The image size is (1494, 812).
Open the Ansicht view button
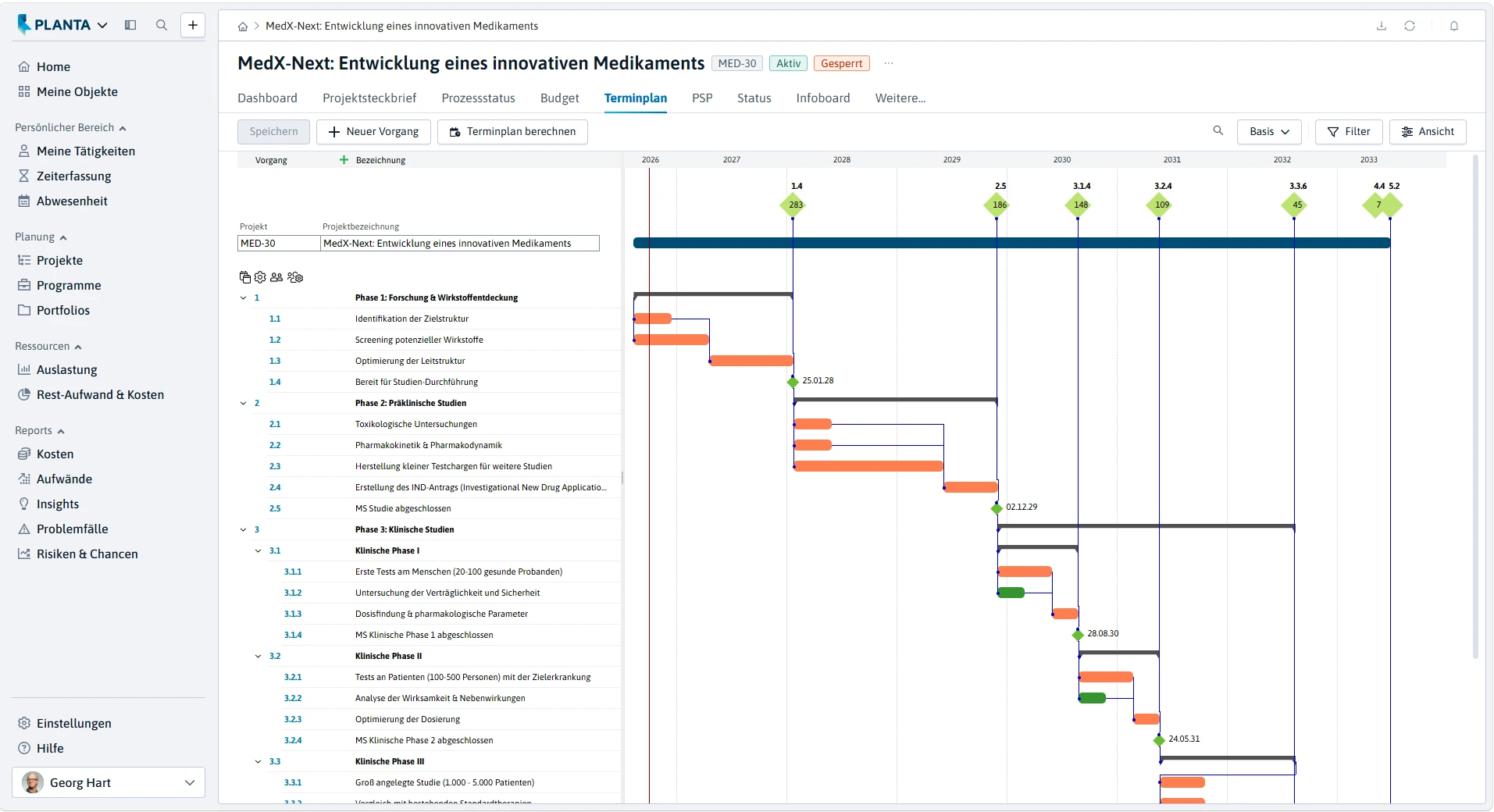coord(1428,131)
